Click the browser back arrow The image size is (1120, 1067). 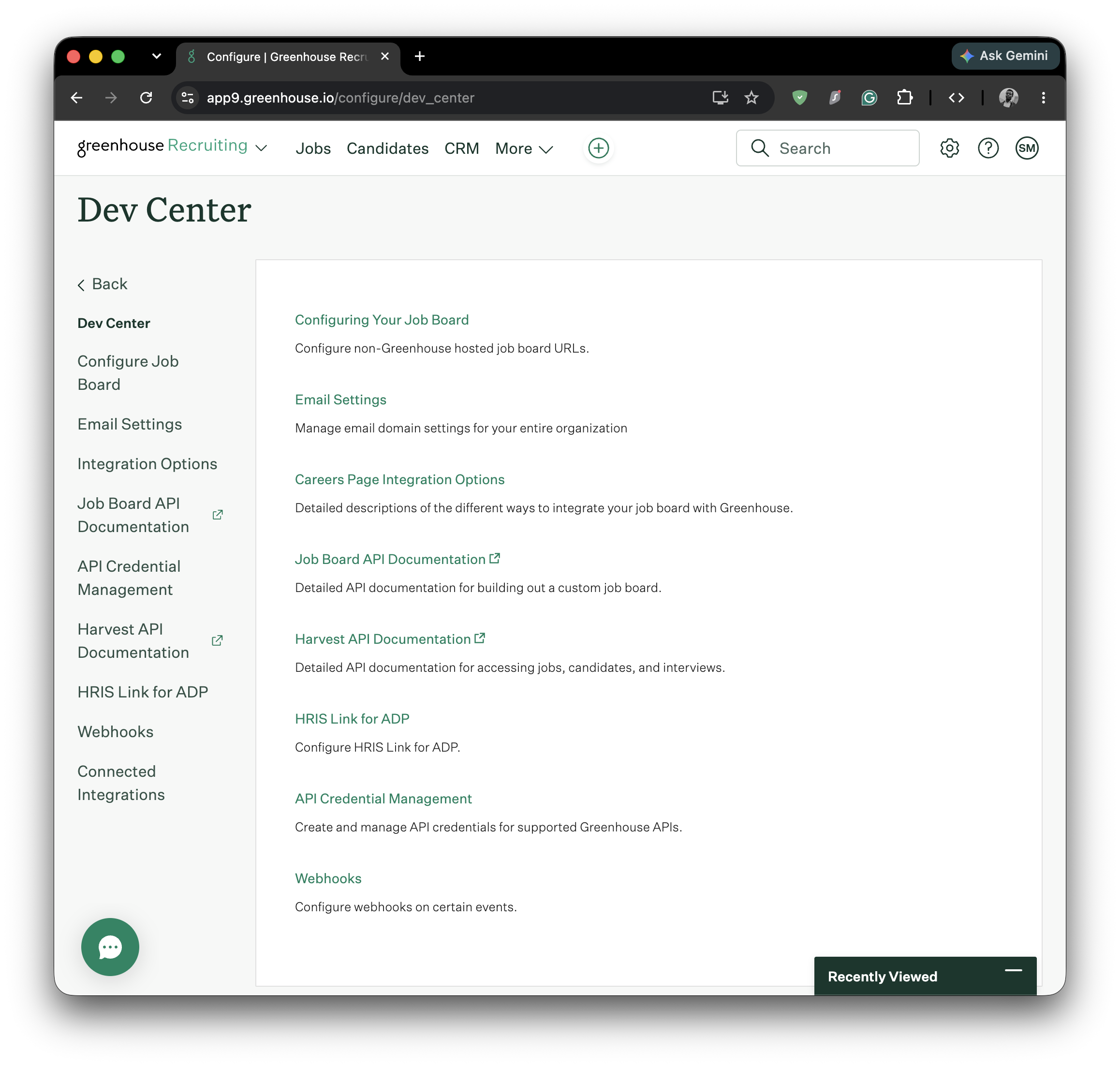tap(76, 98)
